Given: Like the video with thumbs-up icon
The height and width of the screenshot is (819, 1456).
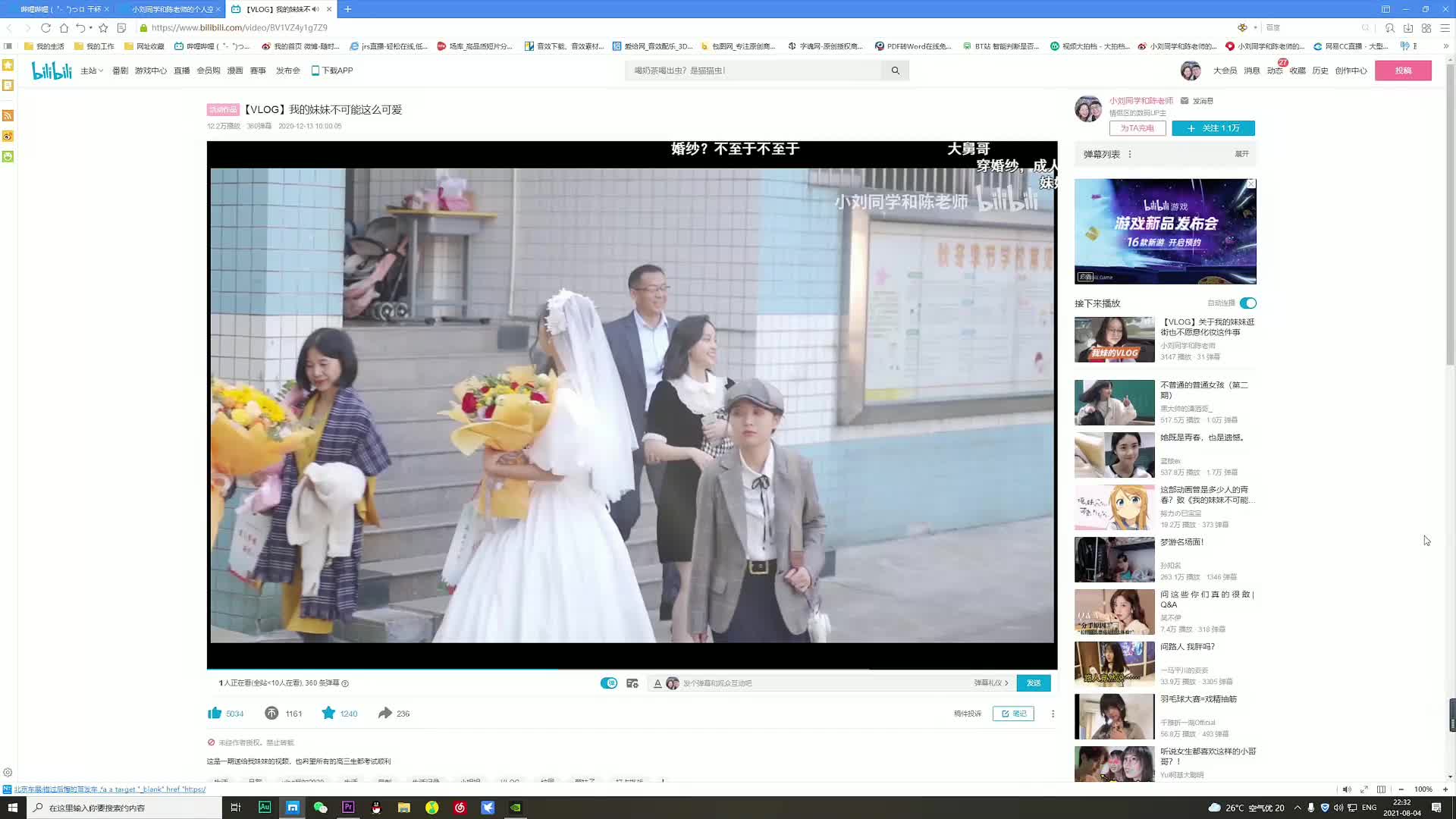Looking at the screenshot, I should [215, 713].
